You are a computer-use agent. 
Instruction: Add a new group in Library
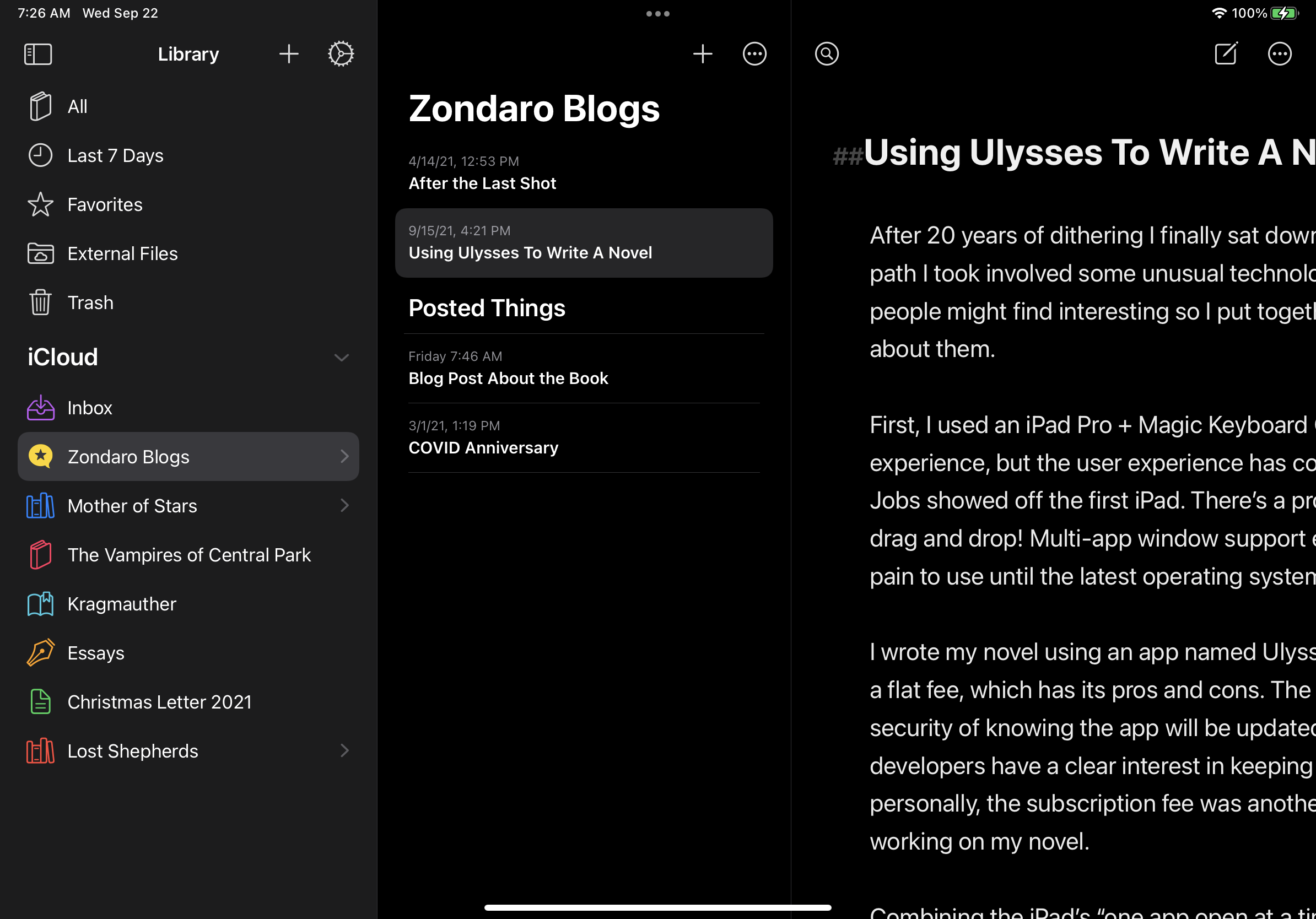pos(289,55)
